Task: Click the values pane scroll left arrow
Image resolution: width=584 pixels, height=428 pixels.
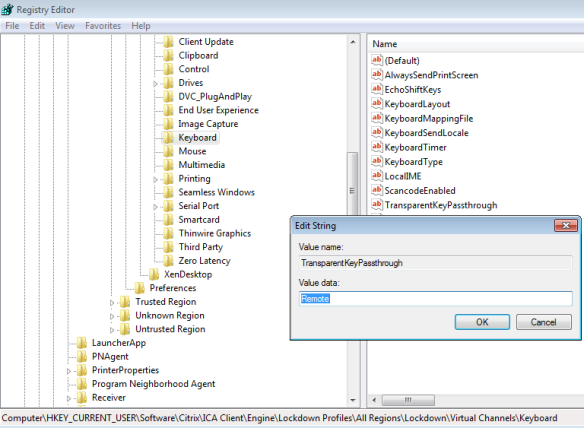Action: click(374, 400)
